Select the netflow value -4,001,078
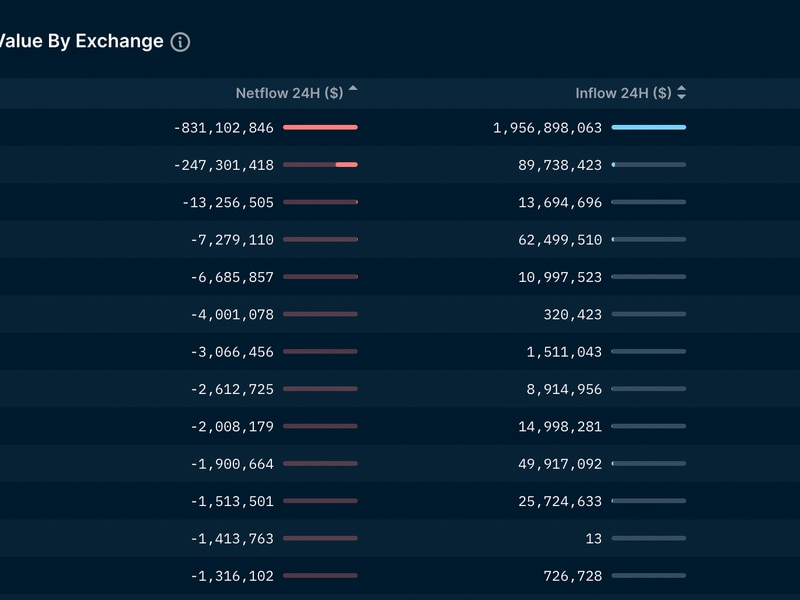This screenshot has height=600, width=800. [x=232, y=315]
